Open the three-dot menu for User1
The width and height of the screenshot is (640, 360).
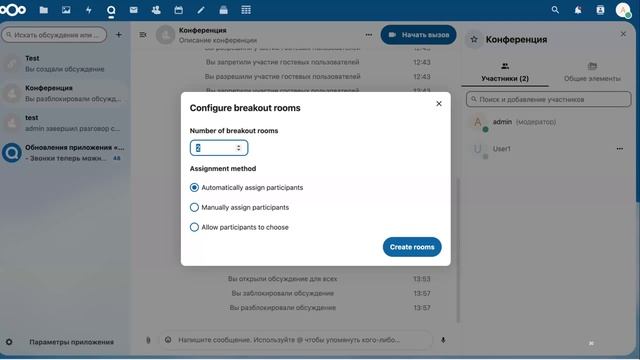click(x=620, y=149)
